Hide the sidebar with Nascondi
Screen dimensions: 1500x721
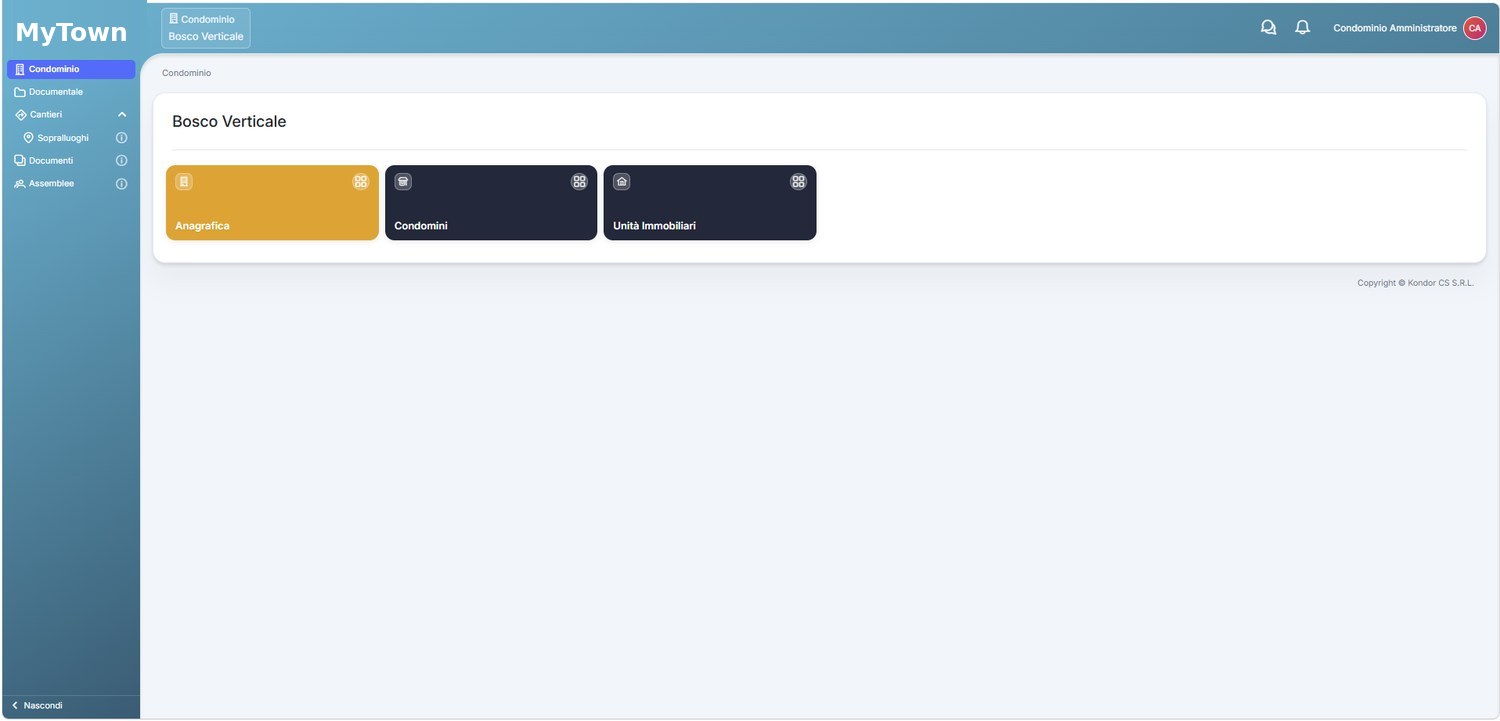pos(37,706)
